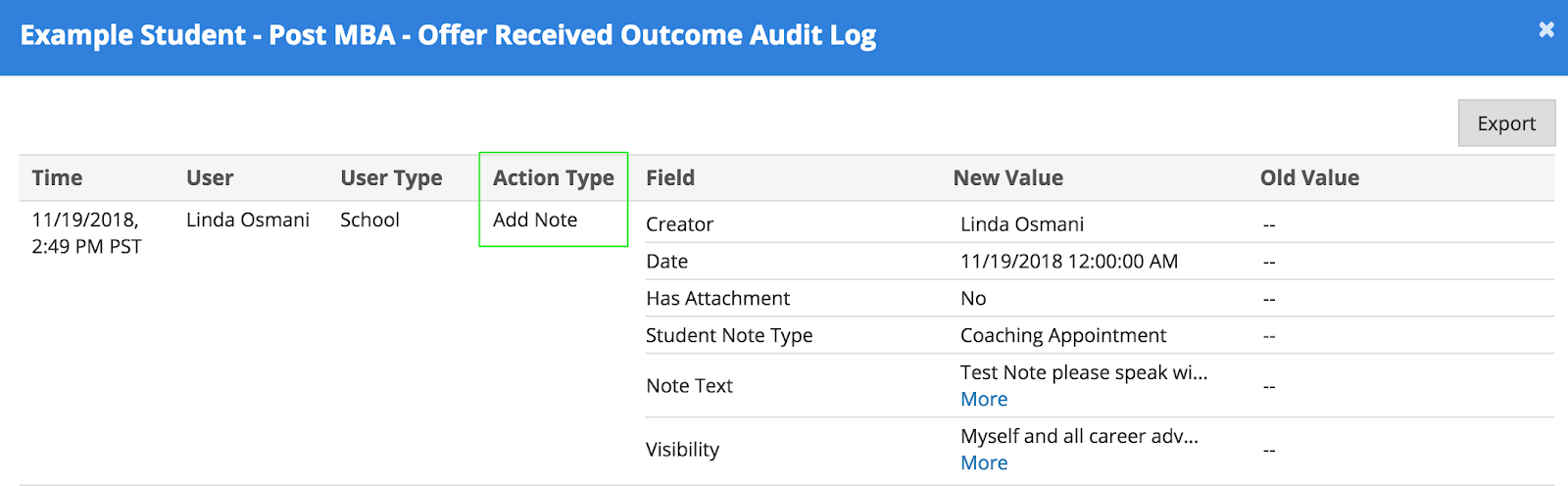Select the User Type column header
Viewport: 1568px width, 486px height.
(x=391, y=177)
